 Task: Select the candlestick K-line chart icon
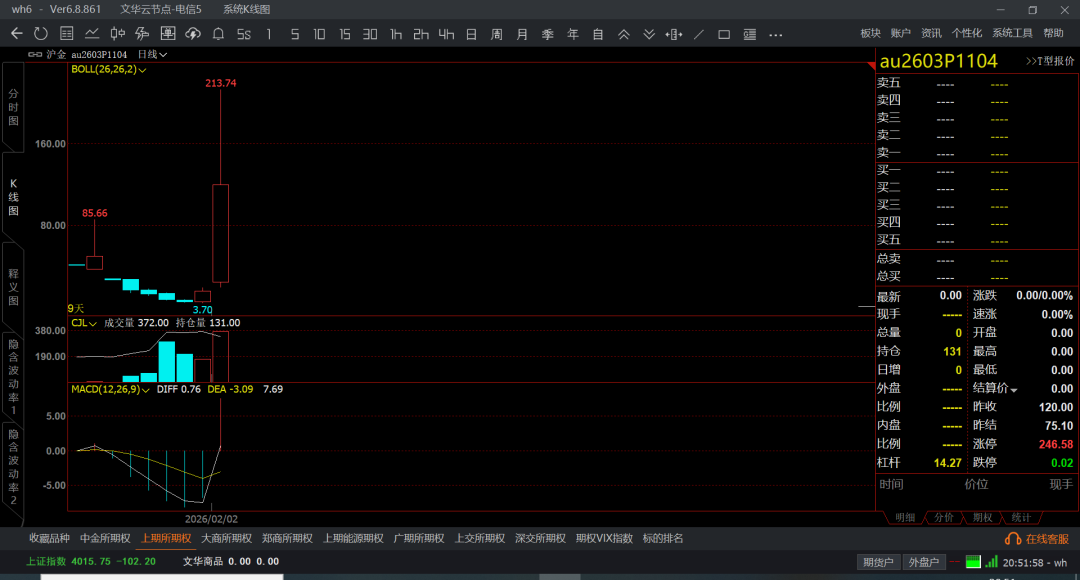[x=117, y=34]
